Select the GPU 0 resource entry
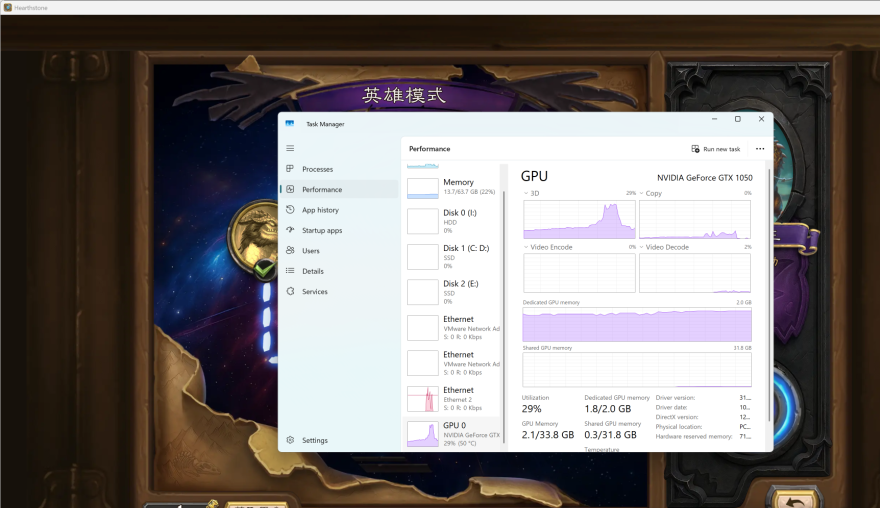Viewport: 880px width, 508px height. pyautogui.click(x=452, y=433)
